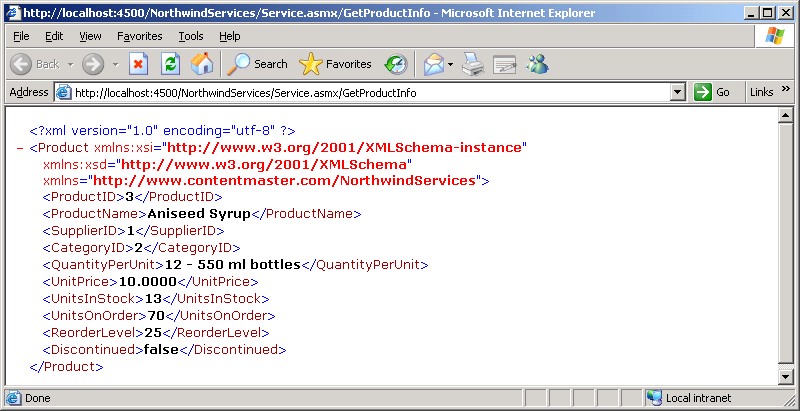Screen dimensions: 800x411
Task: Open the View menu
Action: coord(90,36)
